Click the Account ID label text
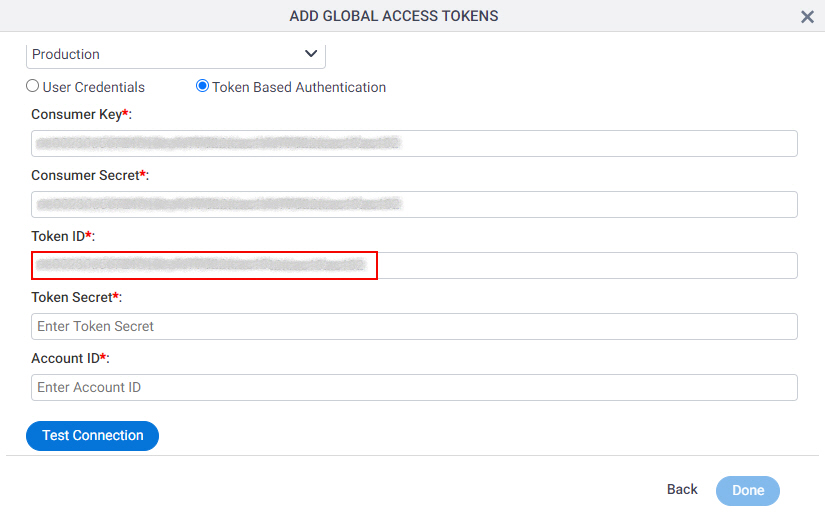 pos(71,358)
